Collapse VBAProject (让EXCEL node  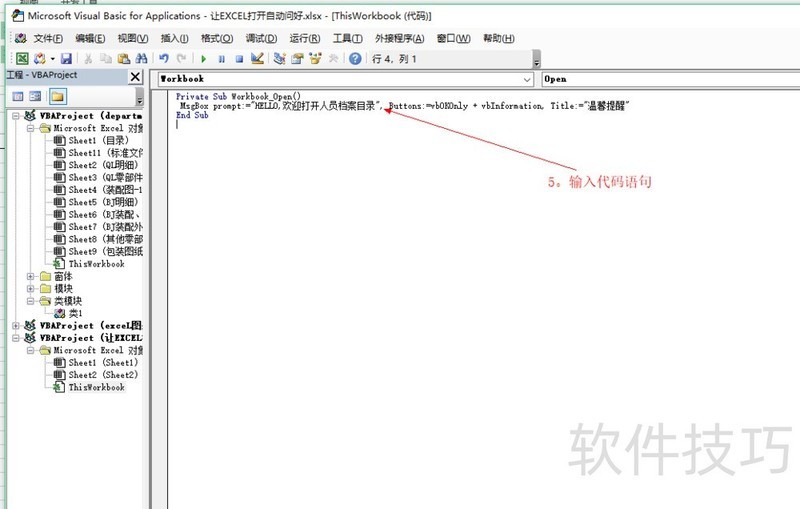16,338
